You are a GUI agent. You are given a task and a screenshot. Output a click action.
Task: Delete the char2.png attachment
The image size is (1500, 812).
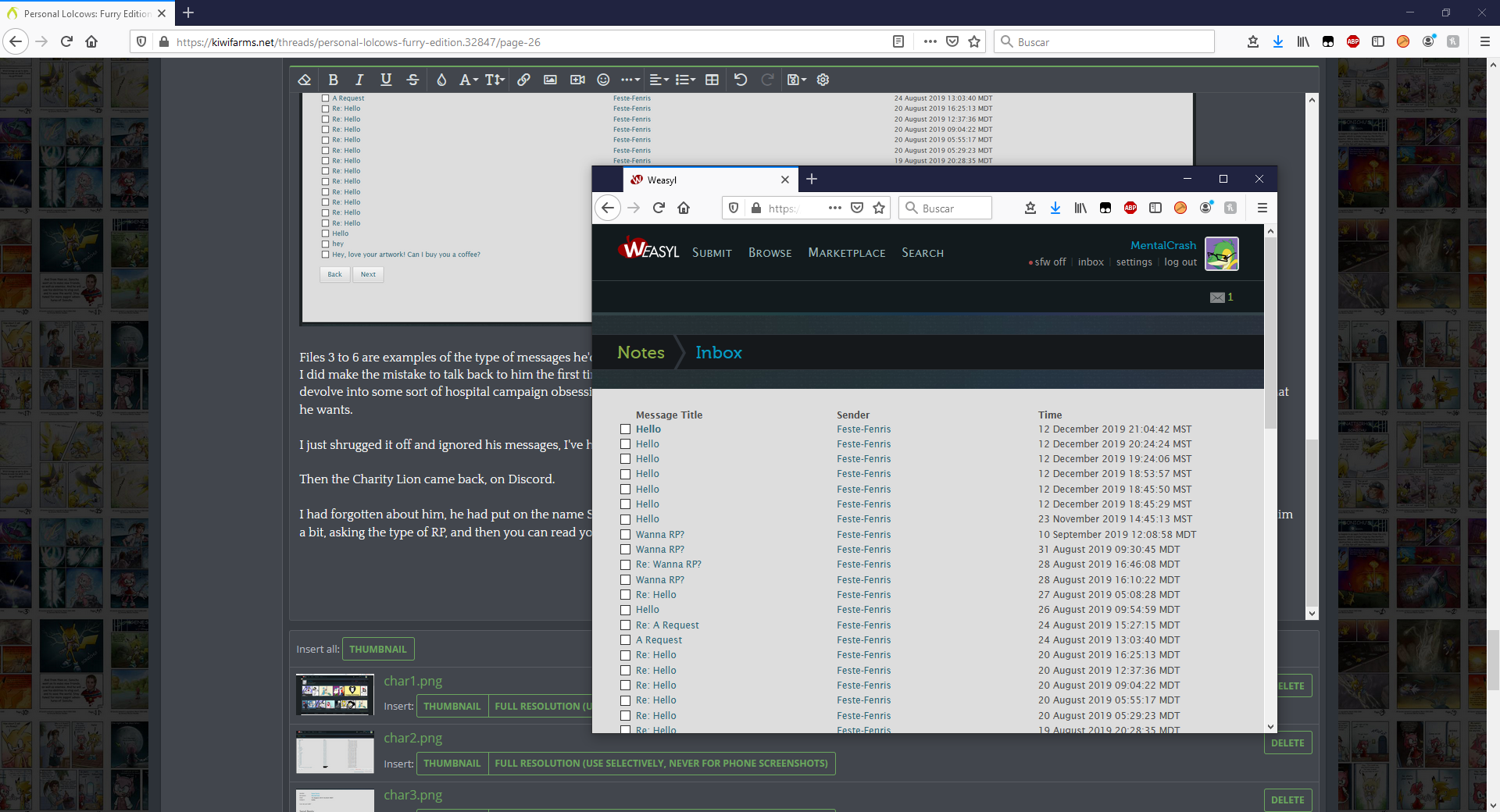click(1287, 743)
